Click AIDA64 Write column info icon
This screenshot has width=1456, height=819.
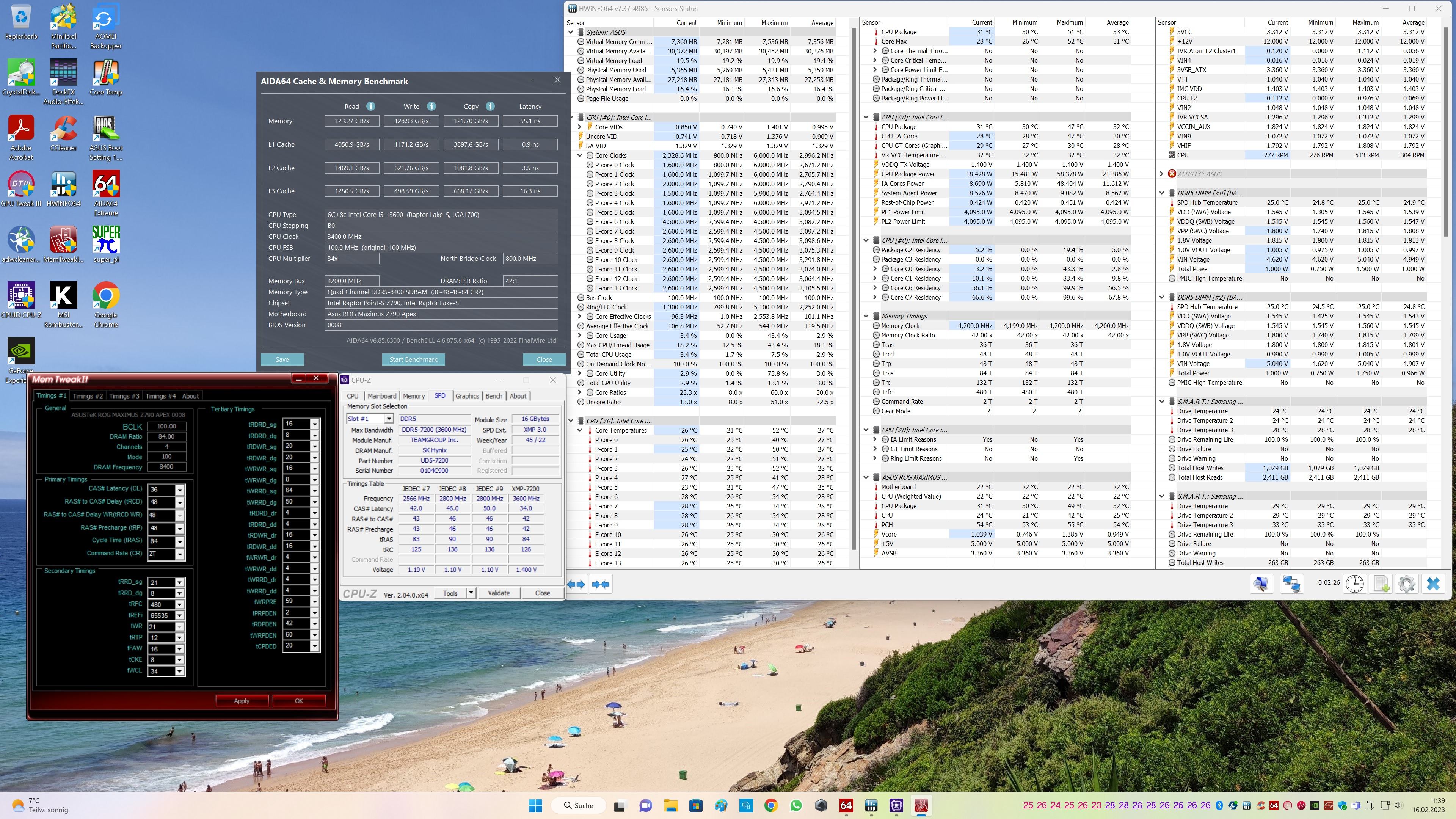pos(431,106)
